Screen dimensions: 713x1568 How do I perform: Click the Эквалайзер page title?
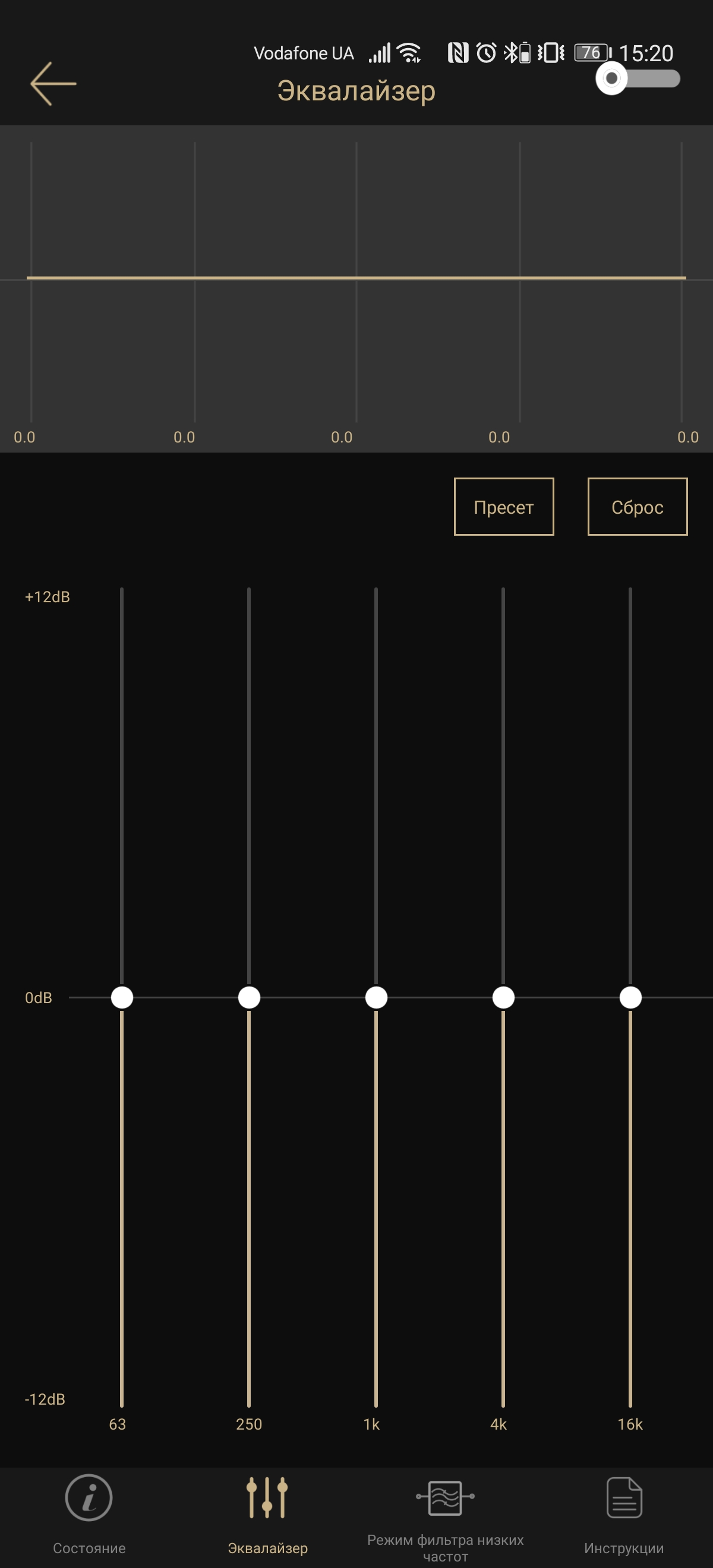point(356,91)
